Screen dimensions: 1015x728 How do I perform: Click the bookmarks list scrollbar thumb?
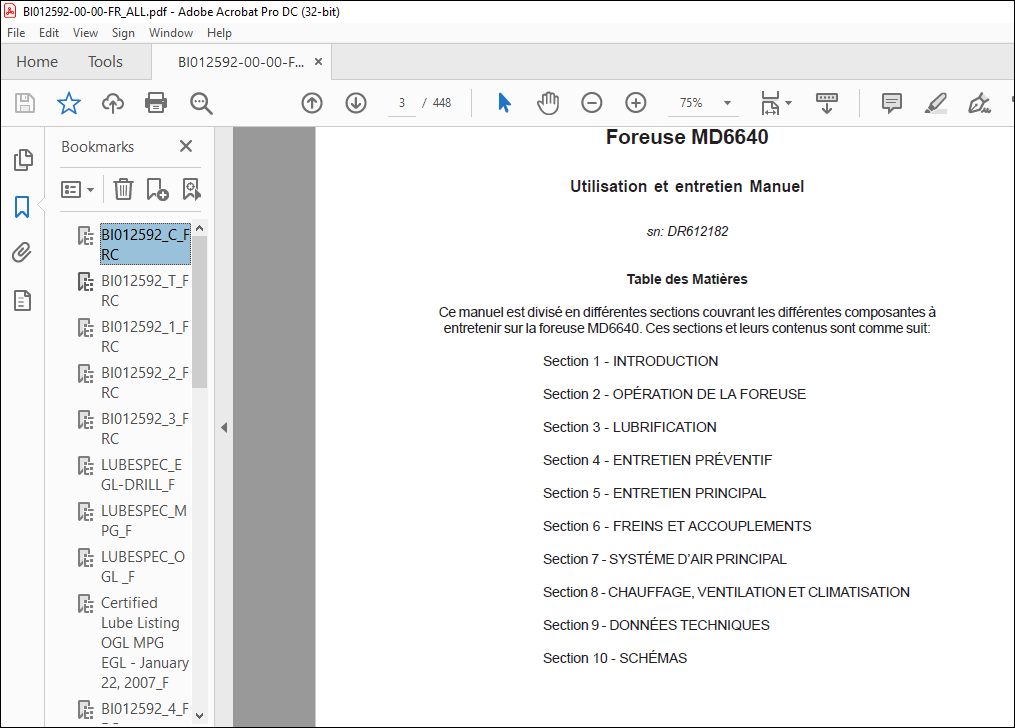pos(199,312)
